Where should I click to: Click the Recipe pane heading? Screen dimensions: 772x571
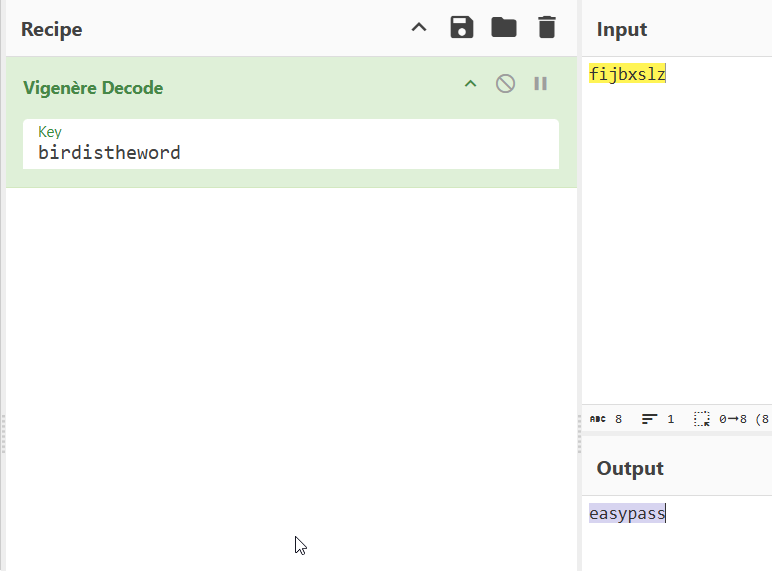(x=52, y=29)
